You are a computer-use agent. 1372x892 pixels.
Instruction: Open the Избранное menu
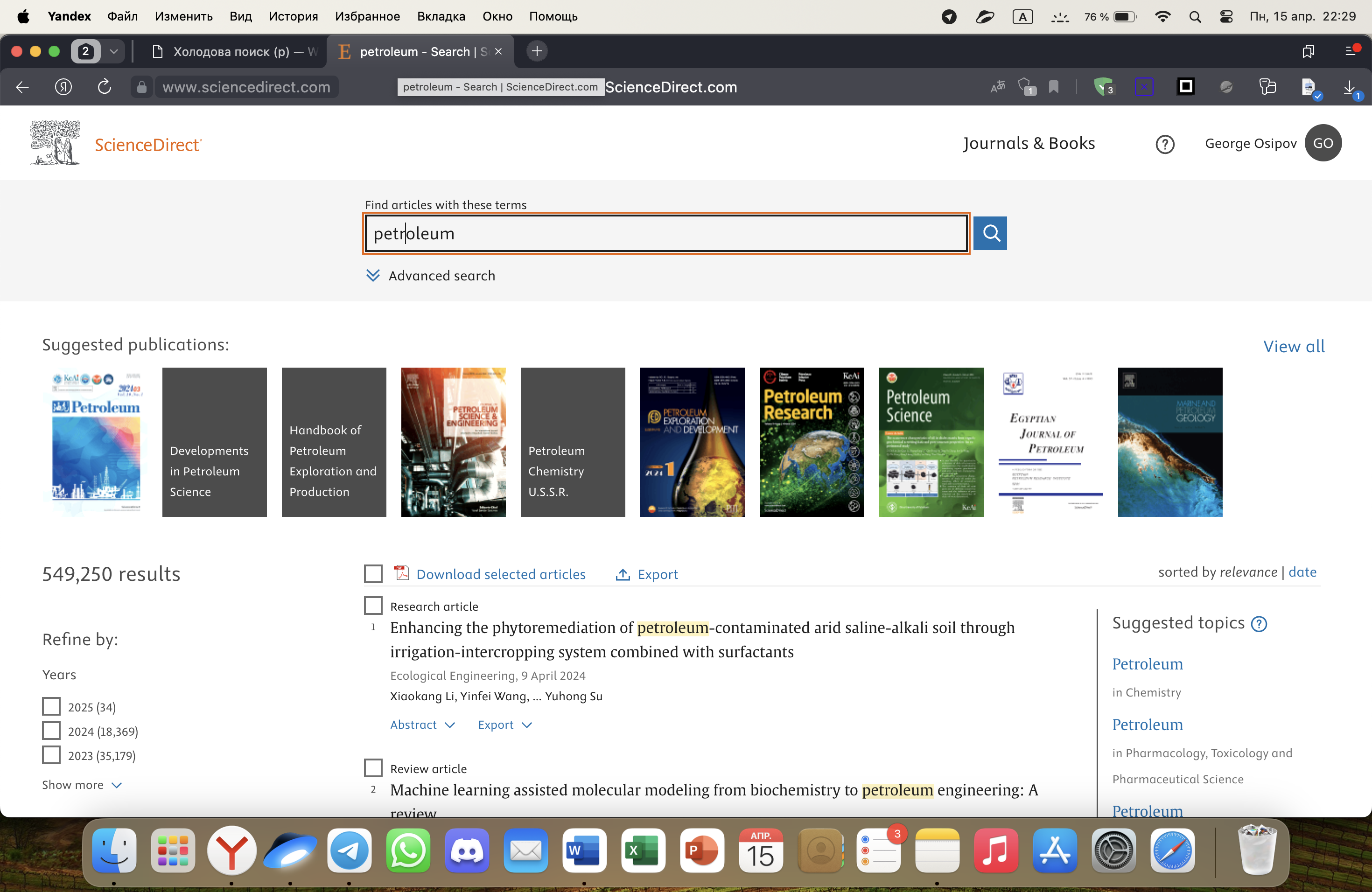[367, 17]
